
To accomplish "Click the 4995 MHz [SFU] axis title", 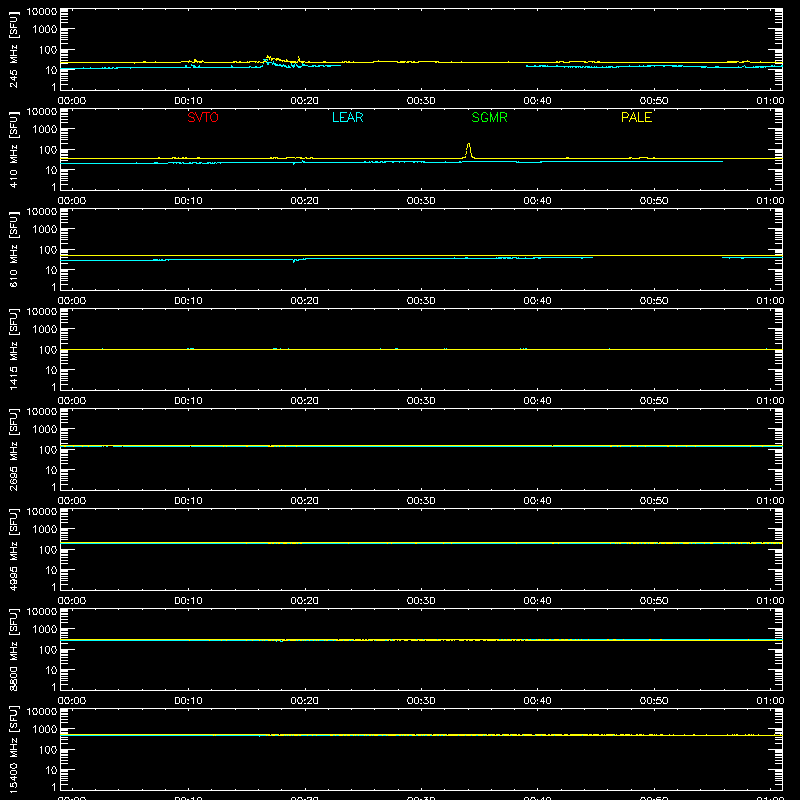I will click(13, 549).
